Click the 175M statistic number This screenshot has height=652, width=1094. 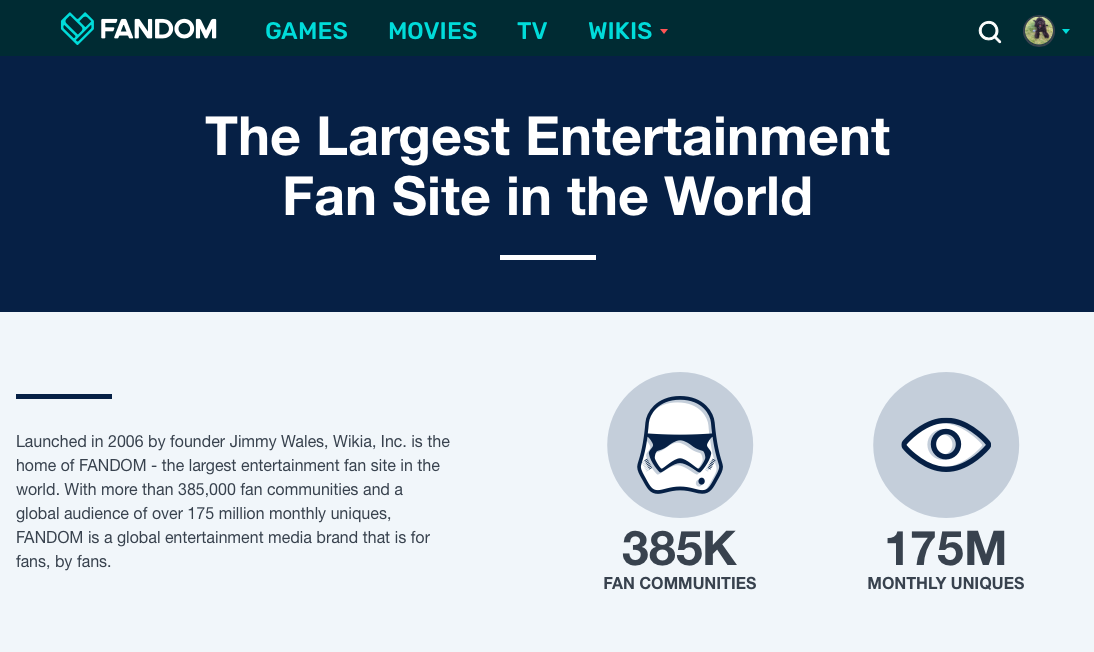pos(945,549)
